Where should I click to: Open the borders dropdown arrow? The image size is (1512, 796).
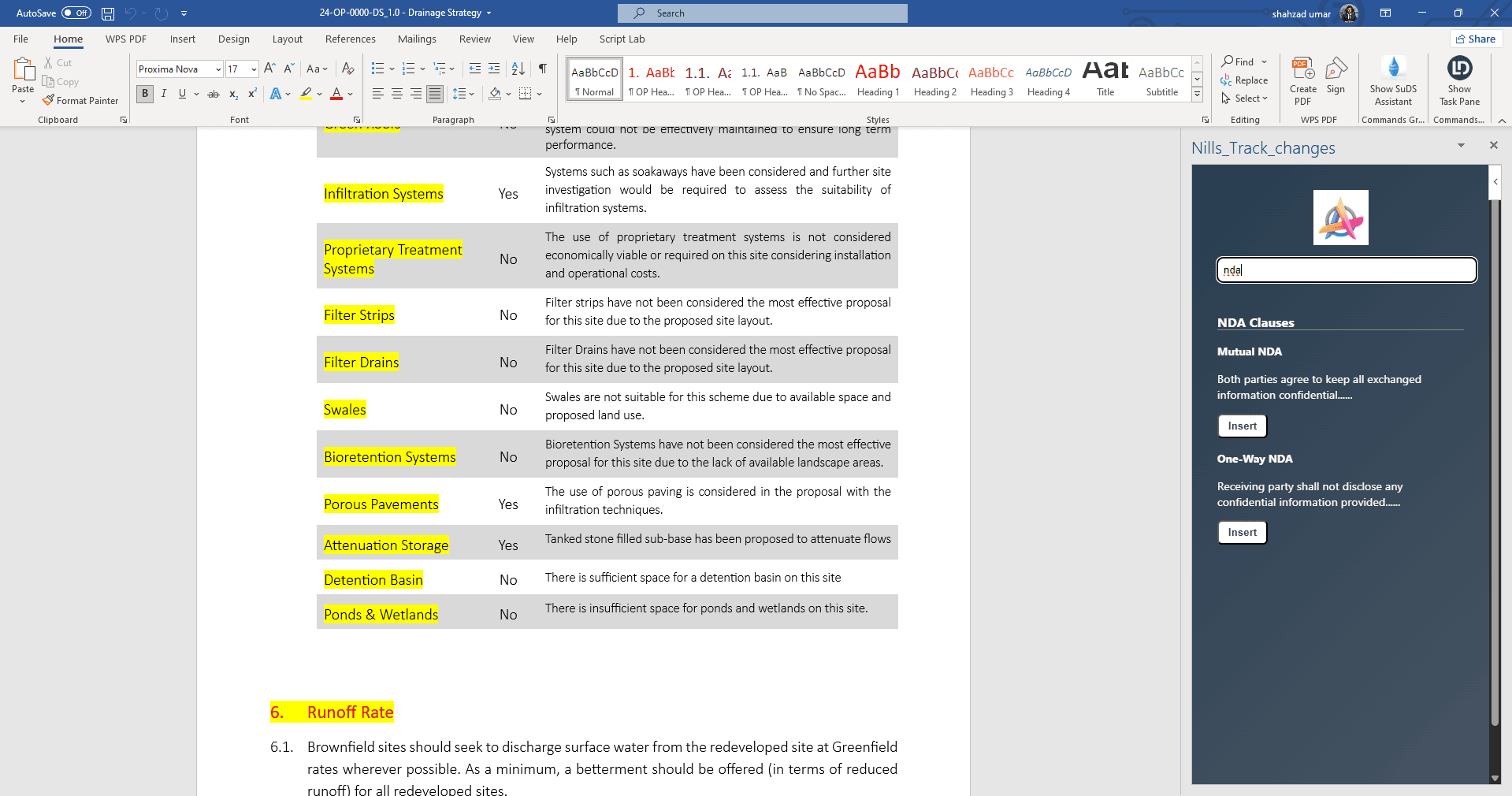pyautogui.click(x=540, y=94)
